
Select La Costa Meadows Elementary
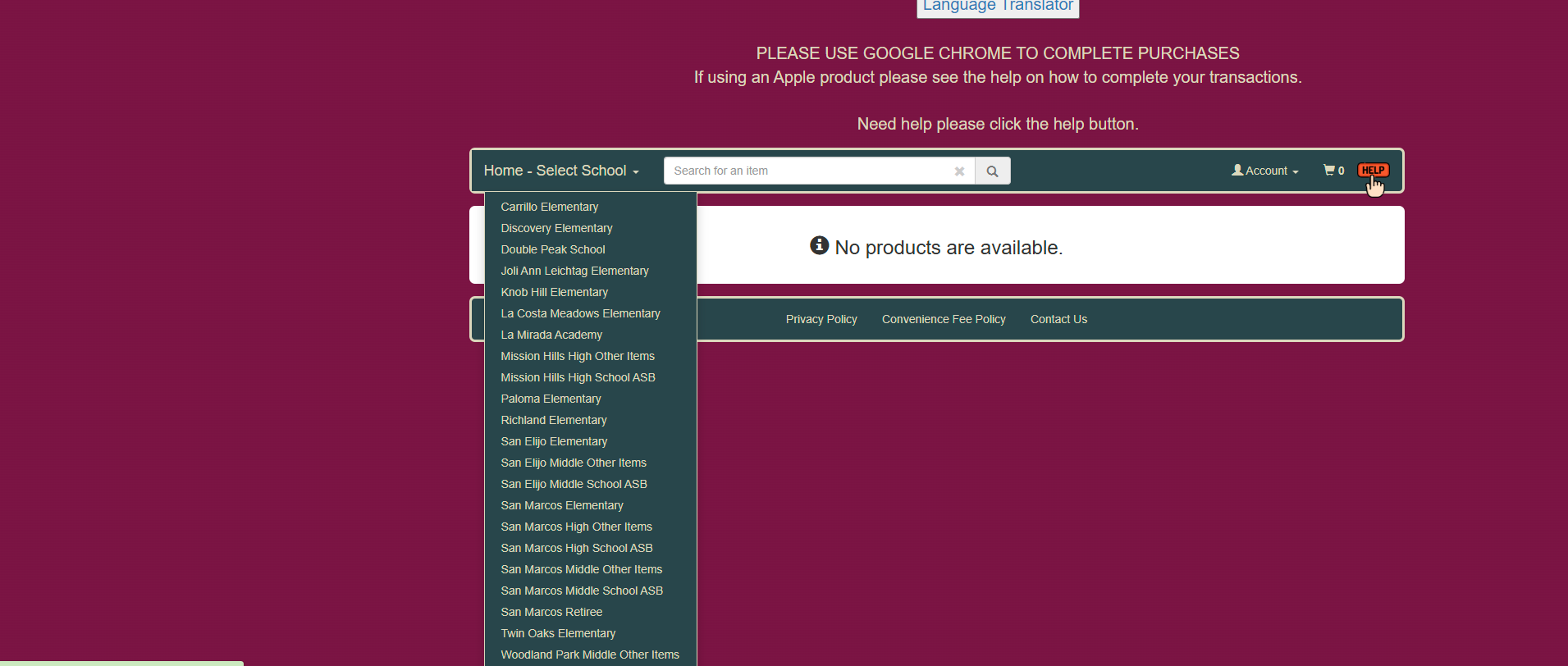(x=580, y=313)
